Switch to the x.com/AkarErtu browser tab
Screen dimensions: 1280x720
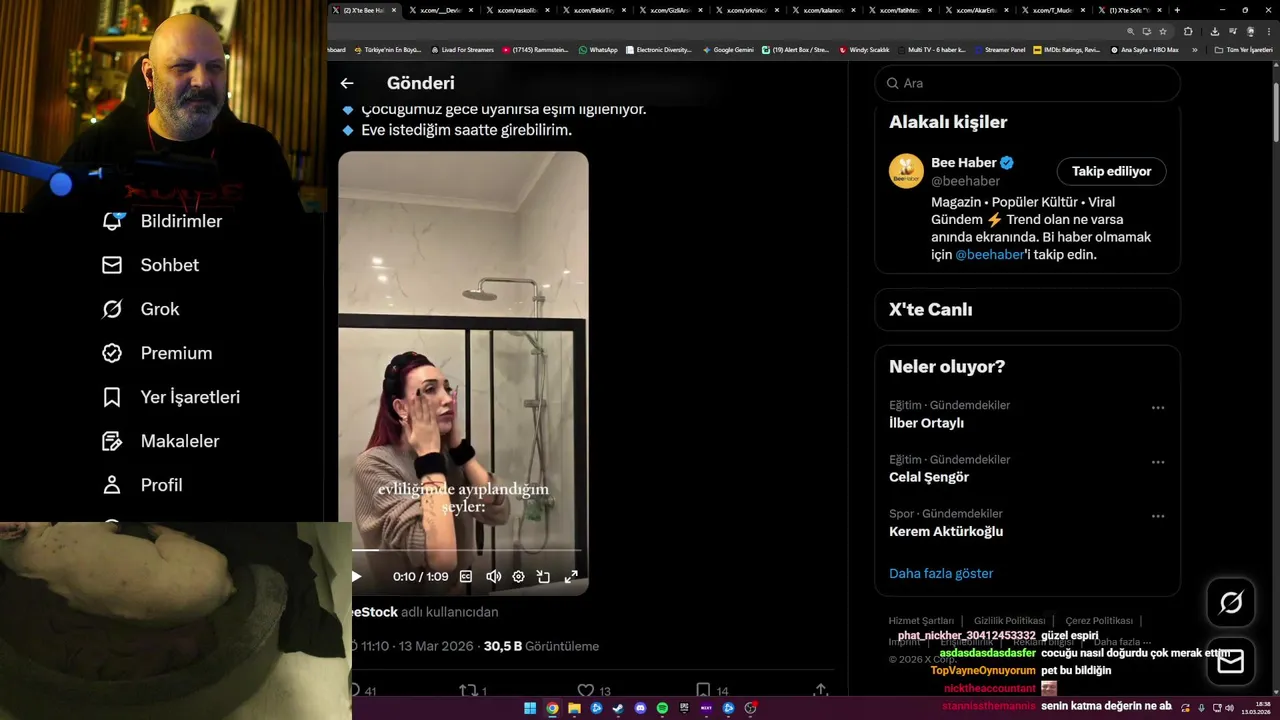[976, 10]
